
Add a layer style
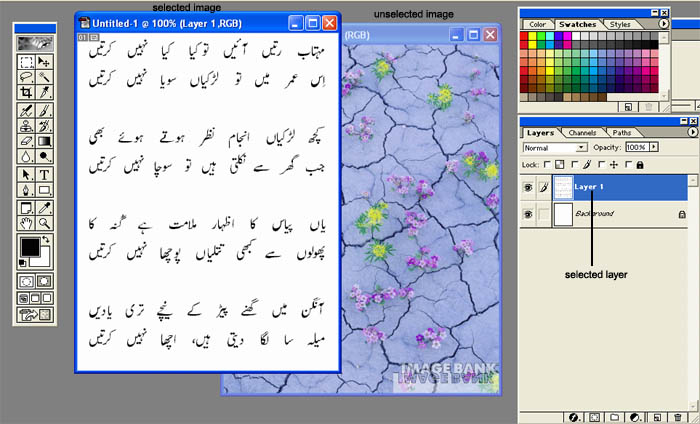click(574, 418)
